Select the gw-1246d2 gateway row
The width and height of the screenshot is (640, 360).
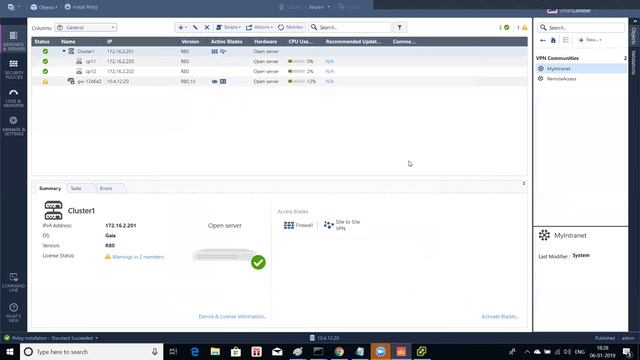280,81
